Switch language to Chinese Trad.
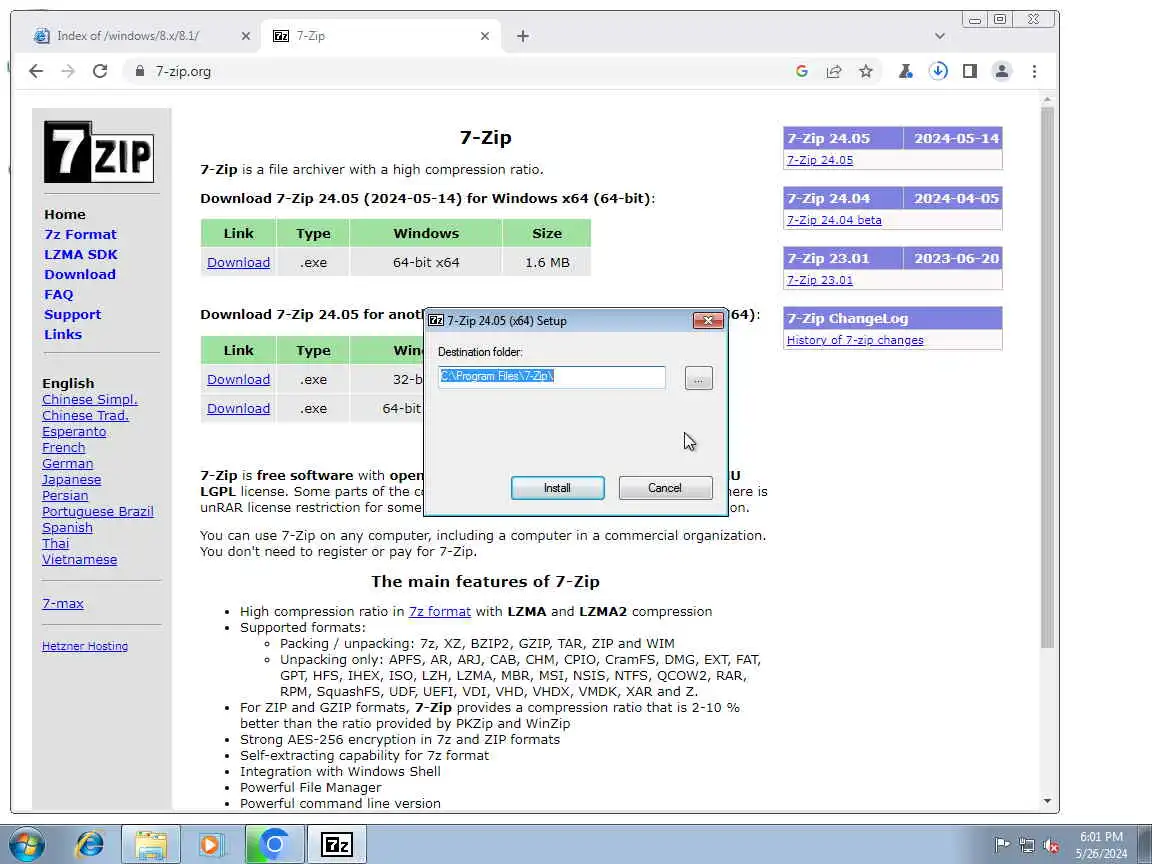The image size is (1152, 864). point(85,415)
